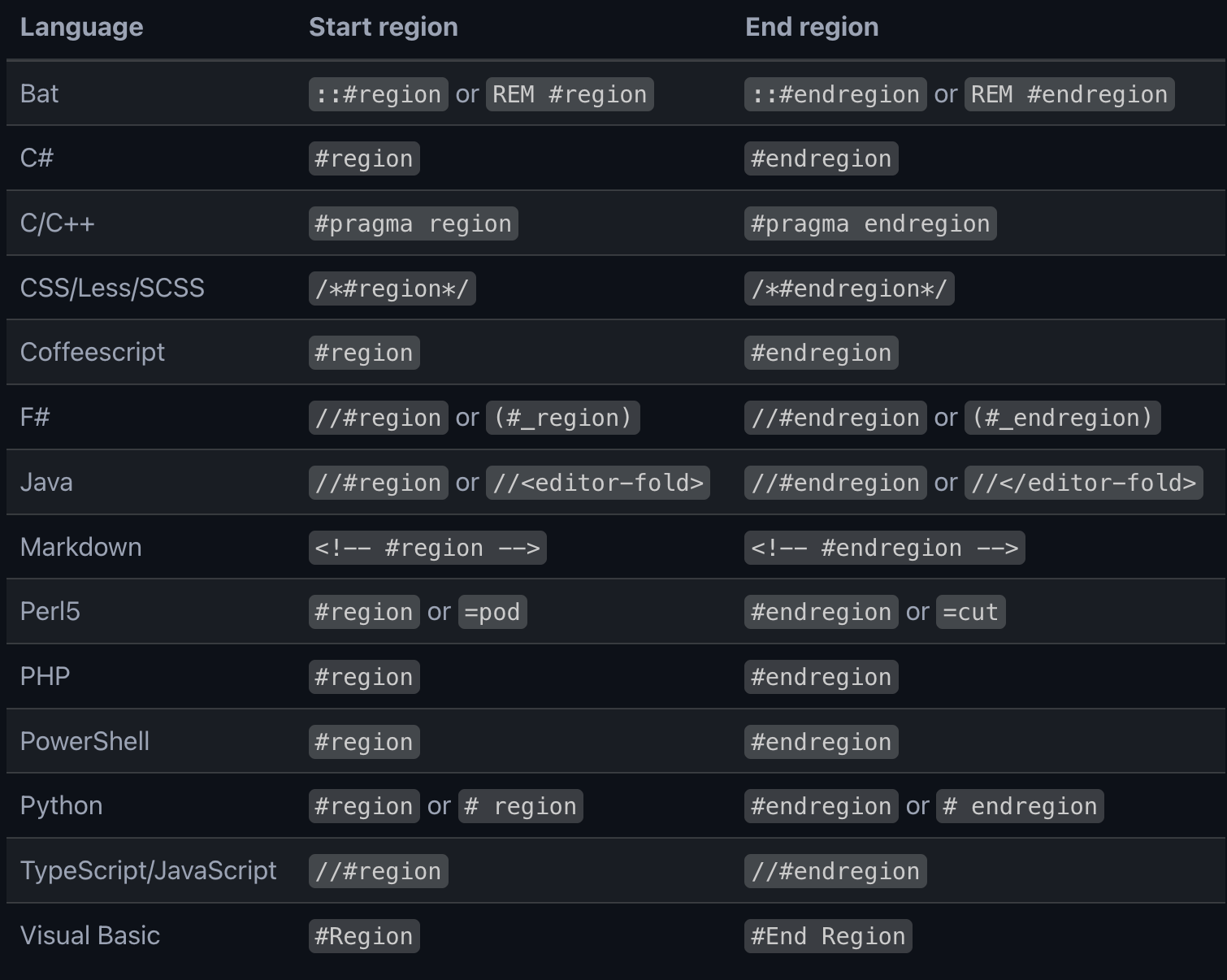The image size is (1227, 980).
Task: Click the #pragma endregion code snippet
Action: click(869, 223)
